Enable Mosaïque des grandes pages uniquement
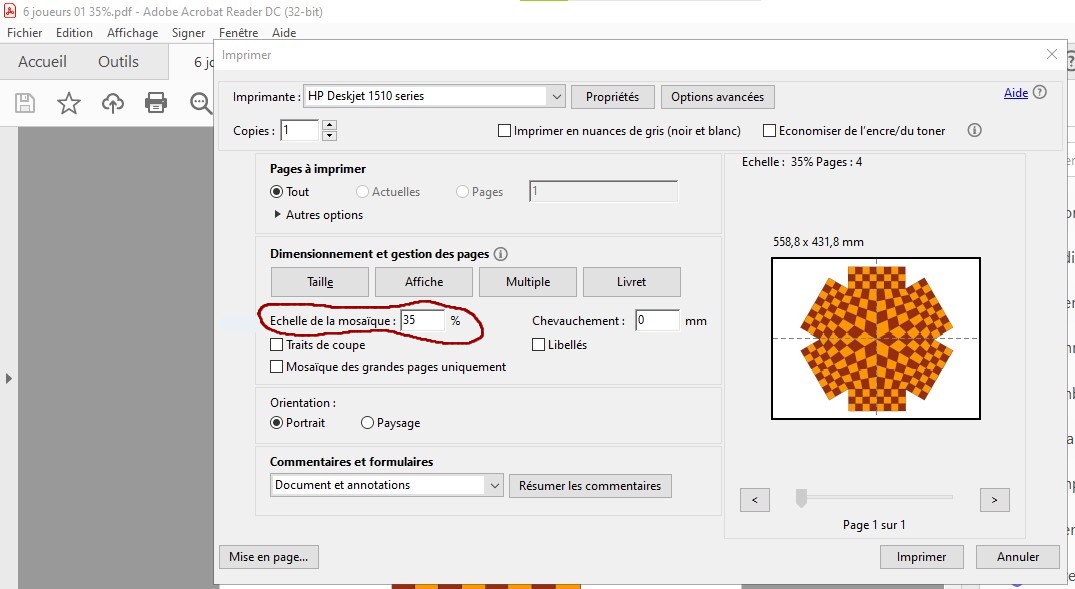This screenshot has width=1075, height=589. coord(276,367)
